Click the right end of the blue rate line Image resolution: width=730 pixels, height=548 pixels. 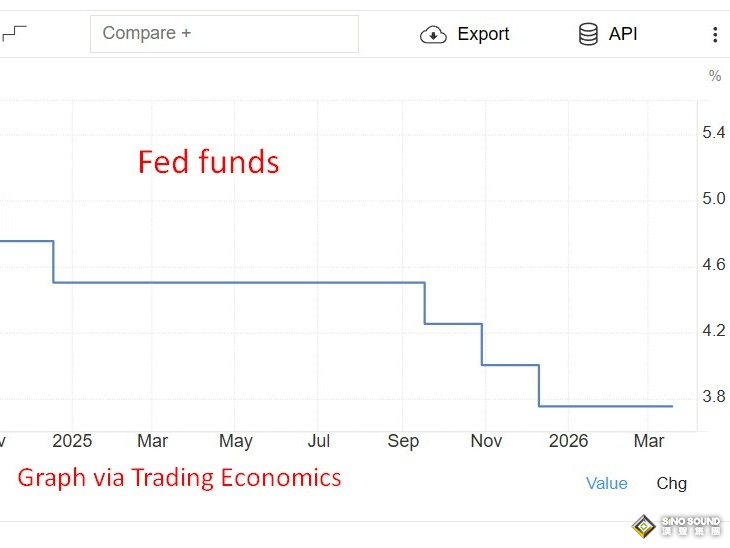tap(671, 406)
